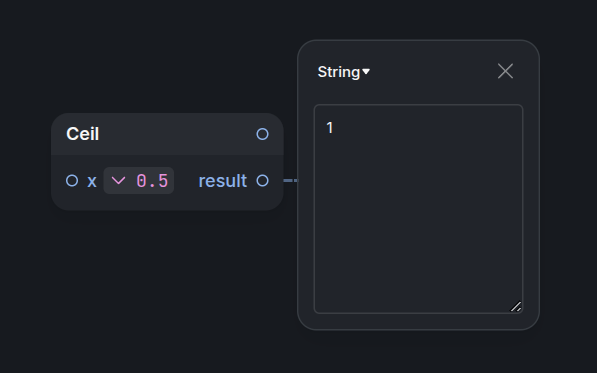The width and height of the screenshot is (597, 373).
Task: Expand the pink chevron beside 0.5
Action: [118, 180]
